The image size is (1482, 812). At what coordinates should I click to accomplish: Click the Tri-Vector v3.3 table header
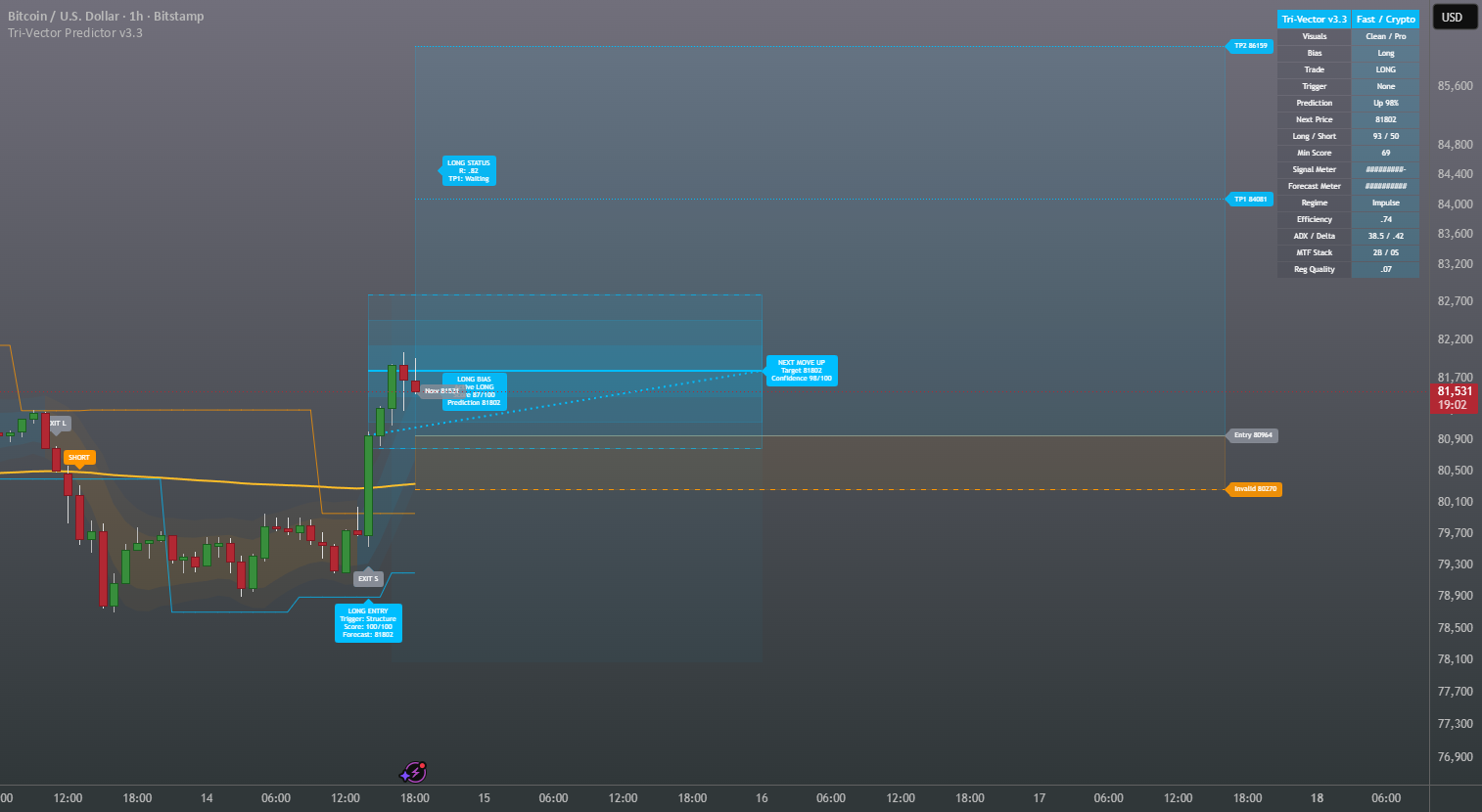click(x=1314, y=20)
